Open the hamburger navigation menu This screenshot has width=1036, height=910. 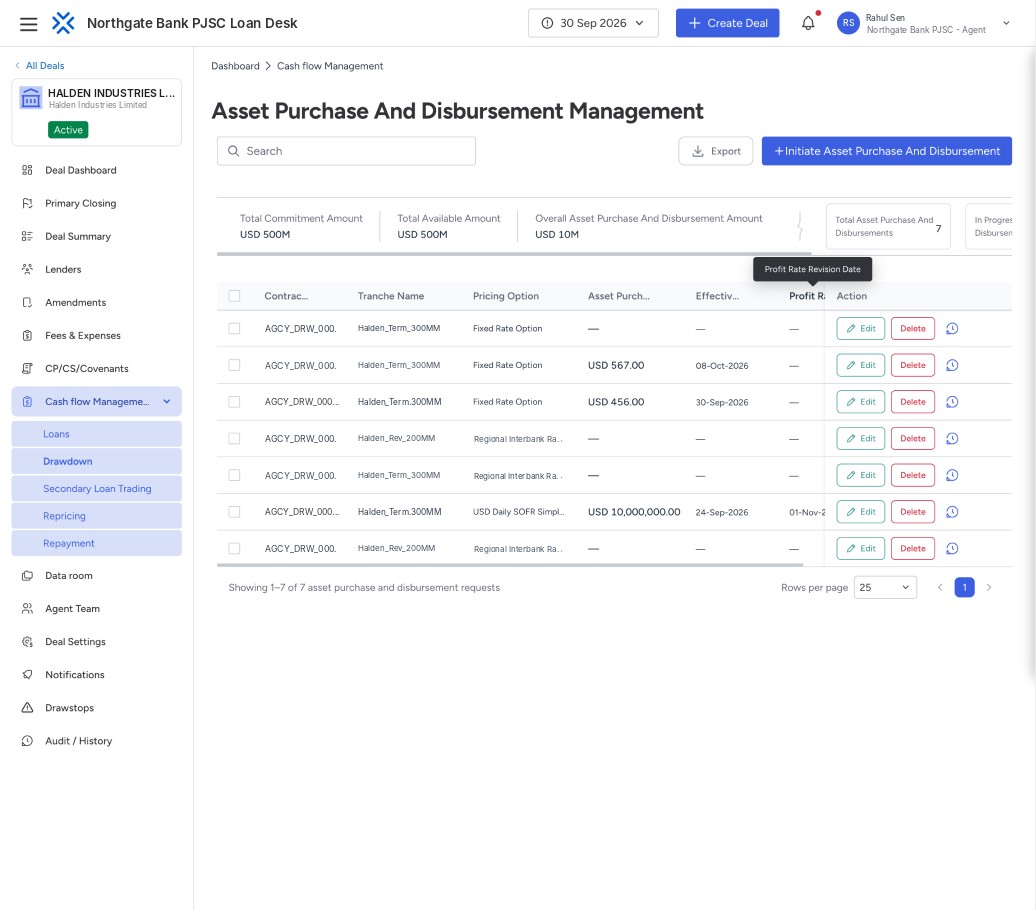pyautogui.click(x=28, y=24)
